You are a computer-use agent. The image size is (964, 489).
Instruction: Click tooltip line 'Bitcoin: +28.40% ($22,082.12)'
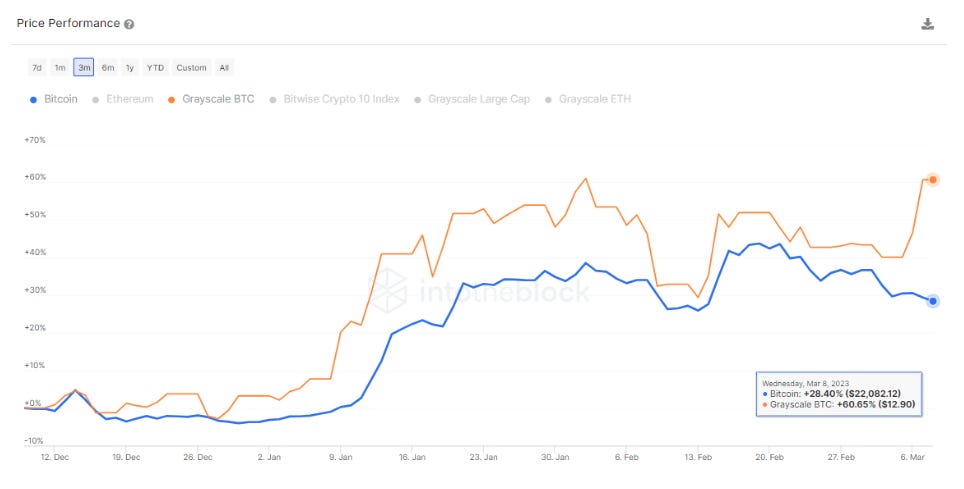[x=831, y=394]
